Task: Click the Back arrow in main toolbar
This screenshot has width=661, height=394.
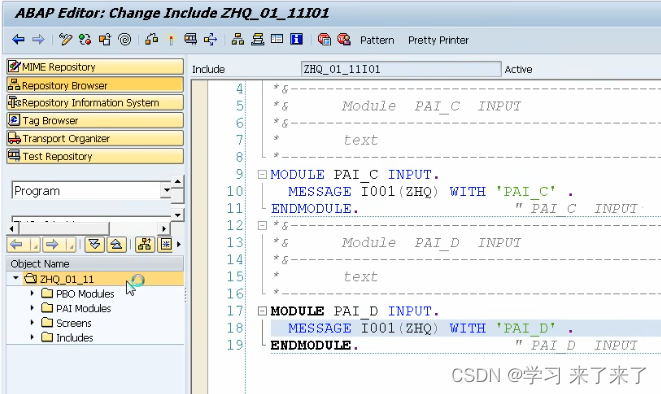Action: pos(18,40)
